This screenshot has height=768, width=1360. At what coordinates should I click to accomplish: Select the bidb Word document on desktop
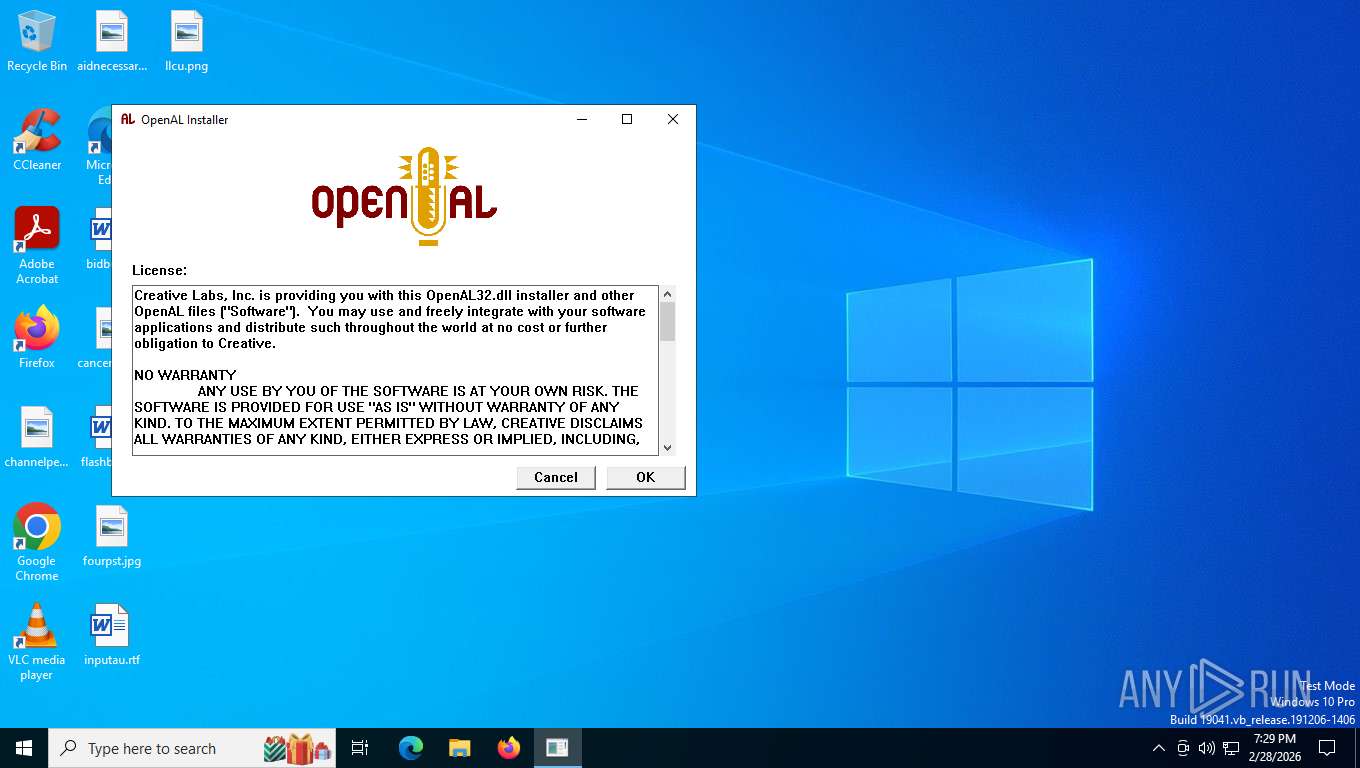tap(100, 240)
